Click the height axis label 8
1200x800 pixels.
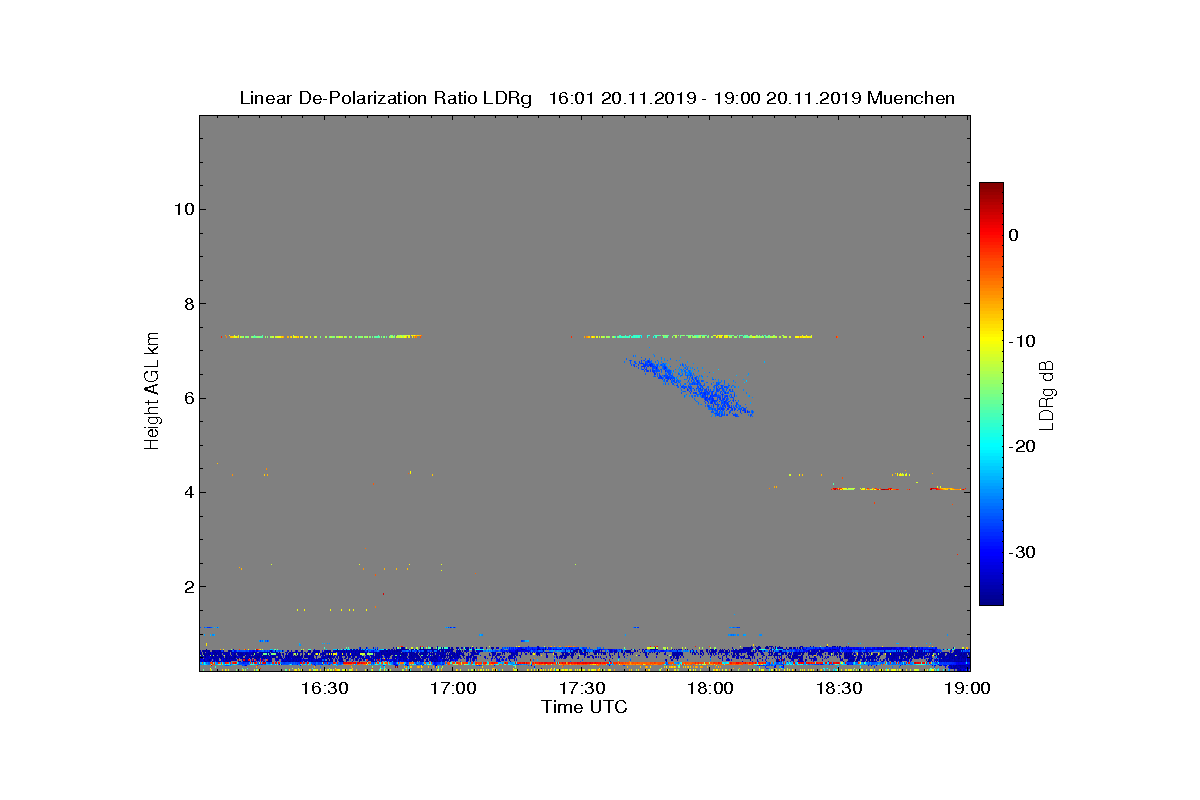click(x=187, y=303)
